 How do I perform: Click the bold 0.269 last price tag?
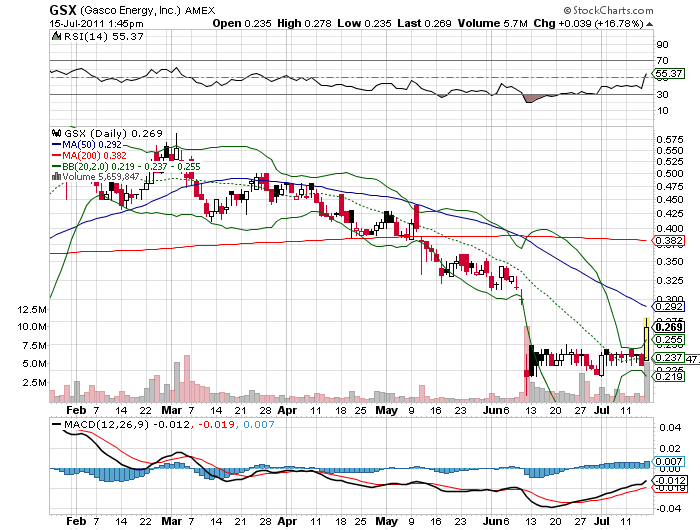coord(669,327)
